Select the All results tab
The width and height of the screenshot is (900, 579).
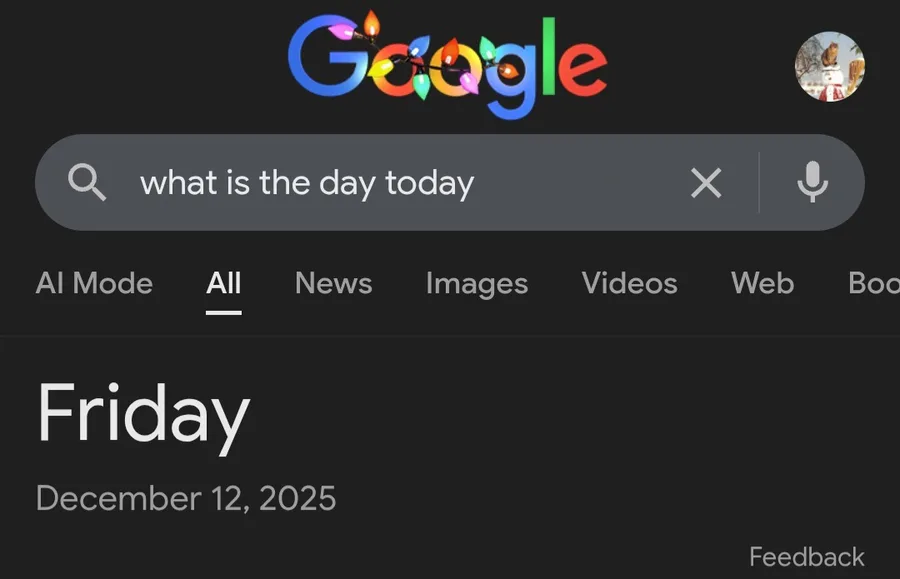[x=224, y=284]
